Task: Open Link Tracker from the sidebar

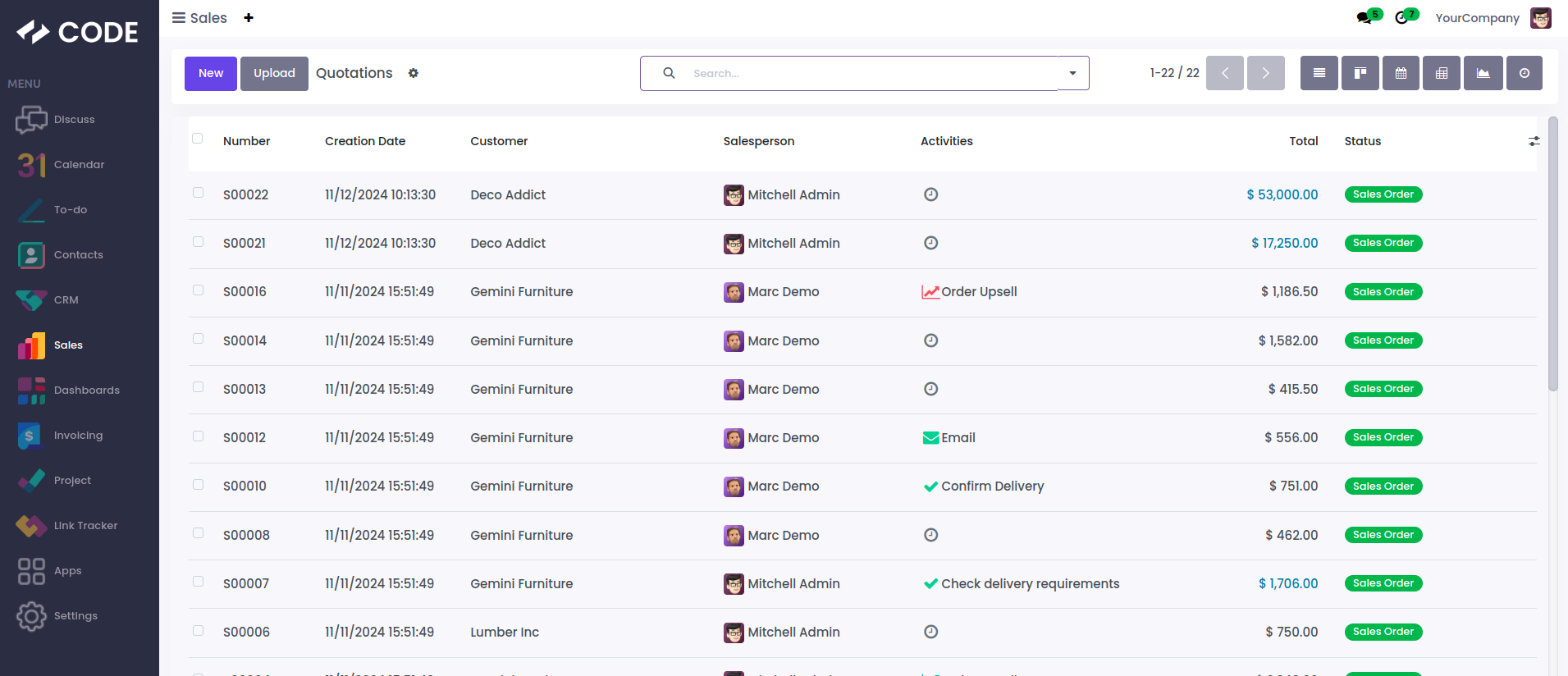Action: [x=85, y=526]
